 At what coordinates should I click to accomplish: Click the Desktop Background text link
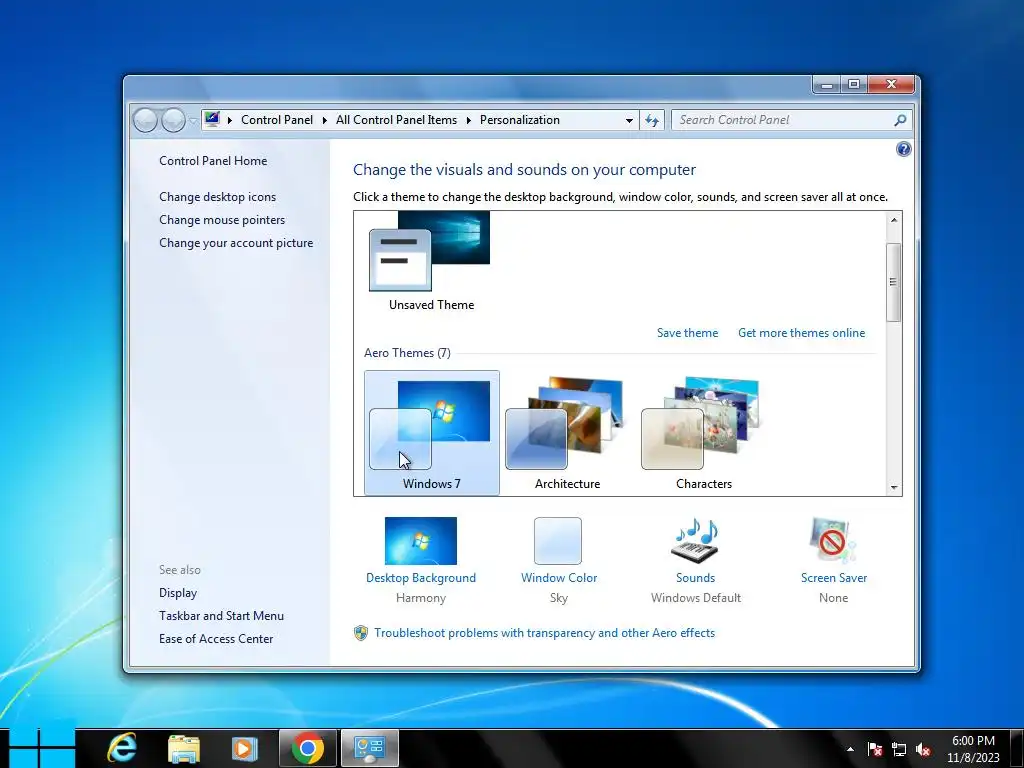coord(421,578)
